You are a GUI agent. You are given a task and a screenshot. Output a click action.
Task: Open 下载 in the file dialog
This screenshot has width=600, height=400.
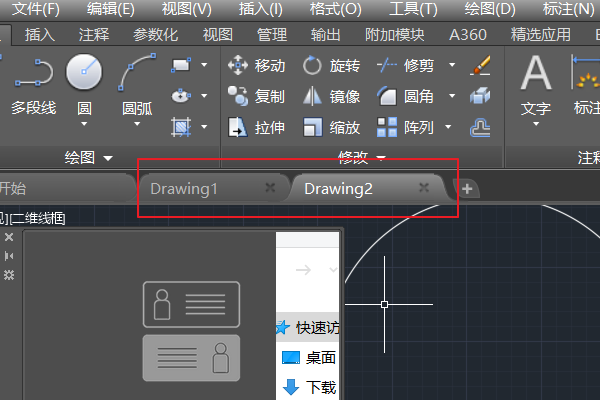(309, 387)
